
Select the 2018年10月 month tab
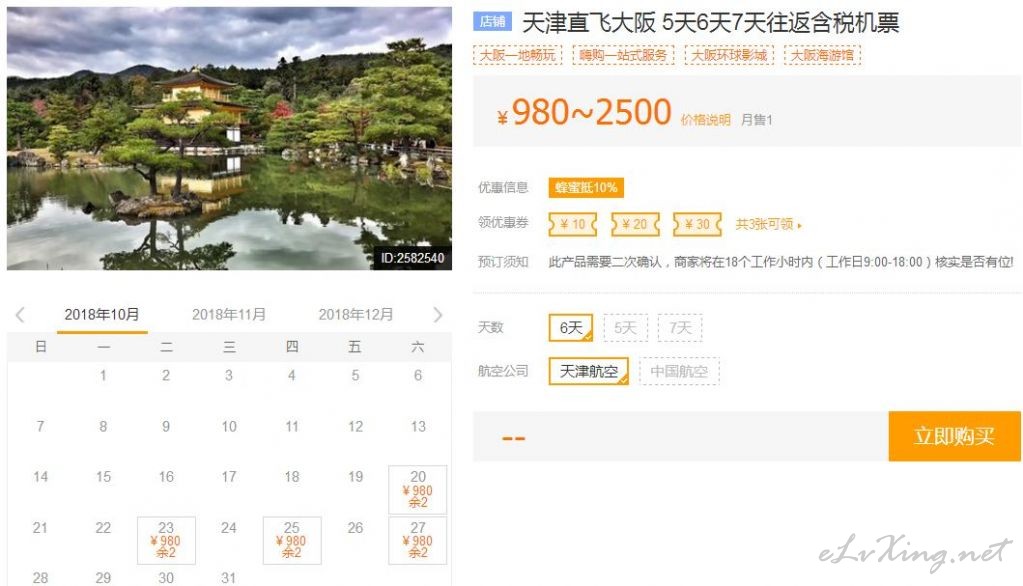tap(102, 315)
